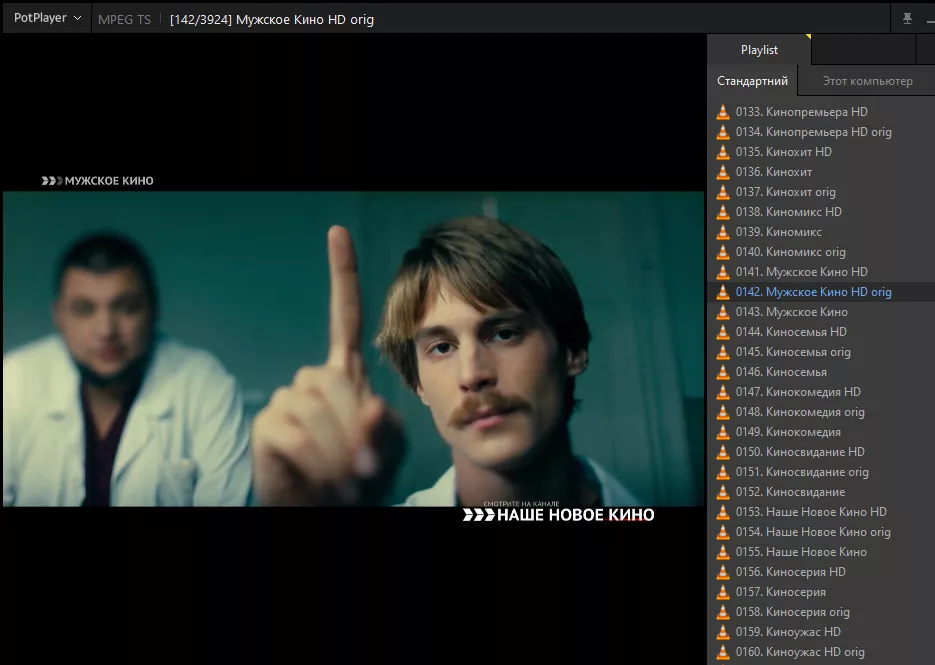935x665 pixels.
Task: Open the PotPlayer main menu dropdown
Action: click(x=47, y=18)
